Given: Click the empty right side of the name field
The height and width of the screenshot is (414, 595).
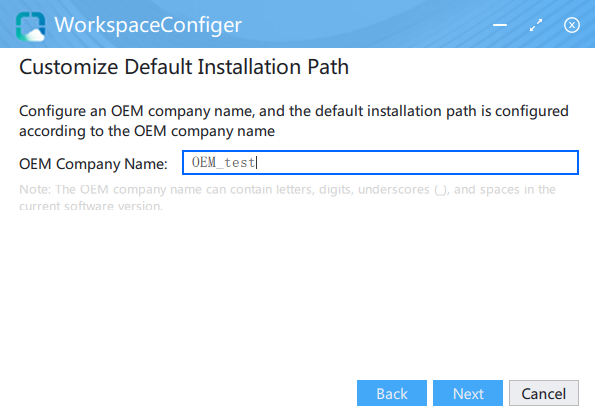Looking at the screenshot, I should tap(417, 162).
